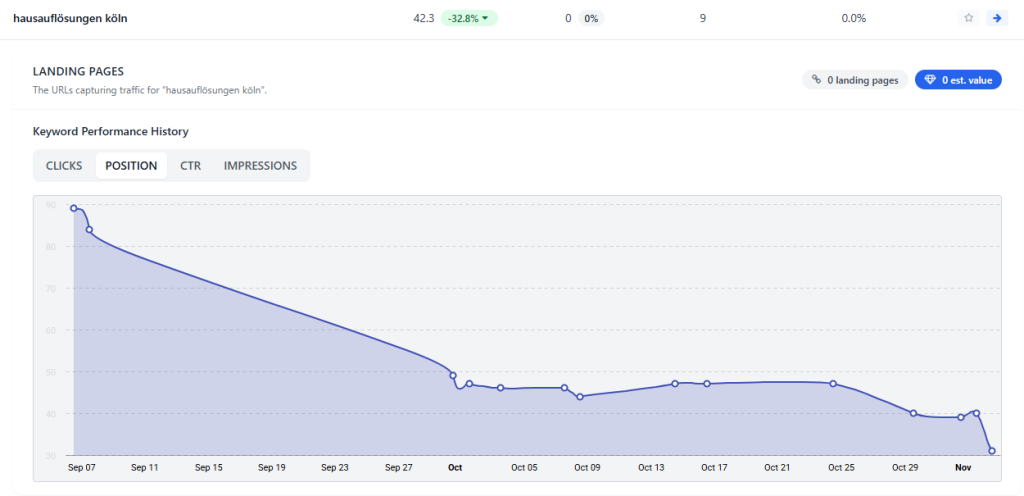Select the final lowest data point on chart
The height and width of the screenshot is (496, 1024).
(992, 451)
